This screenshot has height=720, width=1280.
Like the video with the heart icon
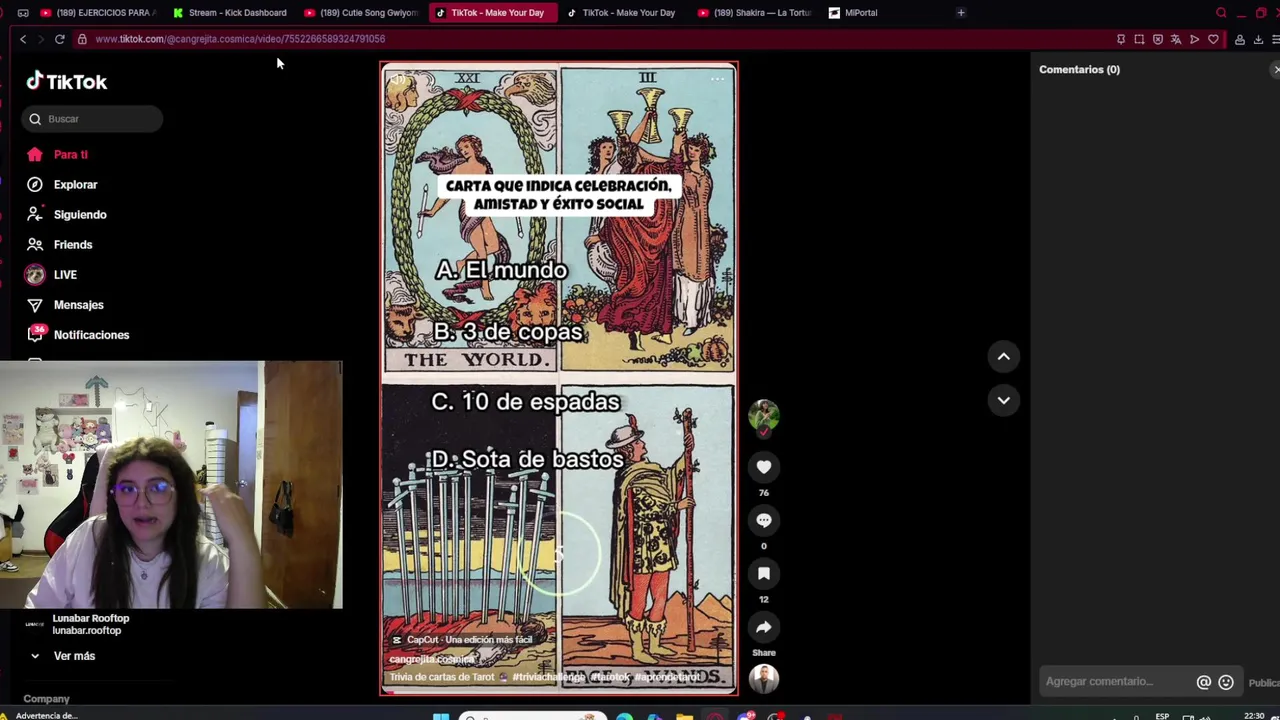coord(764,467)
